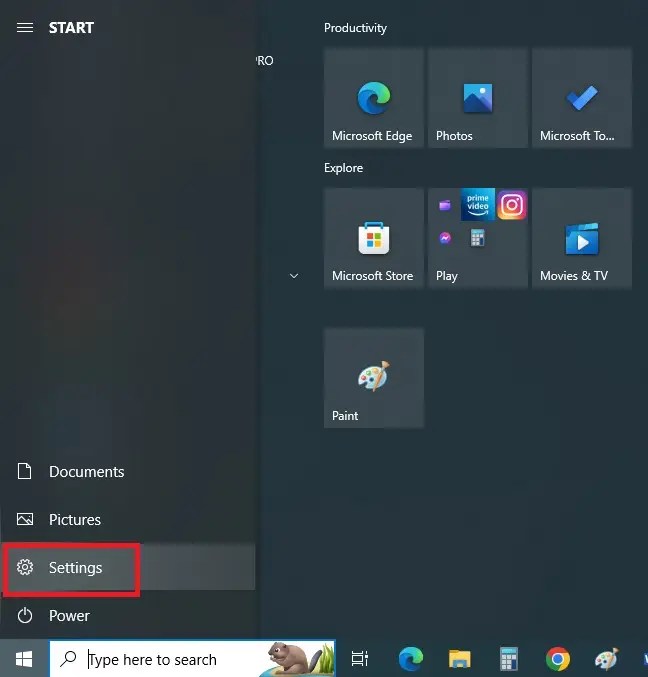Image resolution: width=648 pixels, height=677 pixels.
Task: Open the Microsoft Edge tile
Action: click(x=373, y=98)
